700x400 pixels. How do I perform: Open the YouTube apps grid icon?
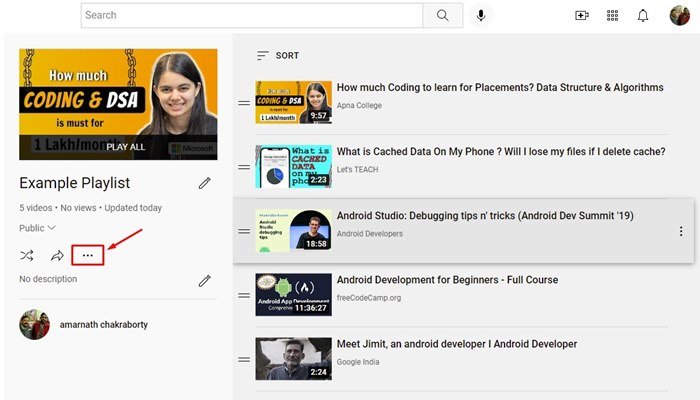point(612,16)
